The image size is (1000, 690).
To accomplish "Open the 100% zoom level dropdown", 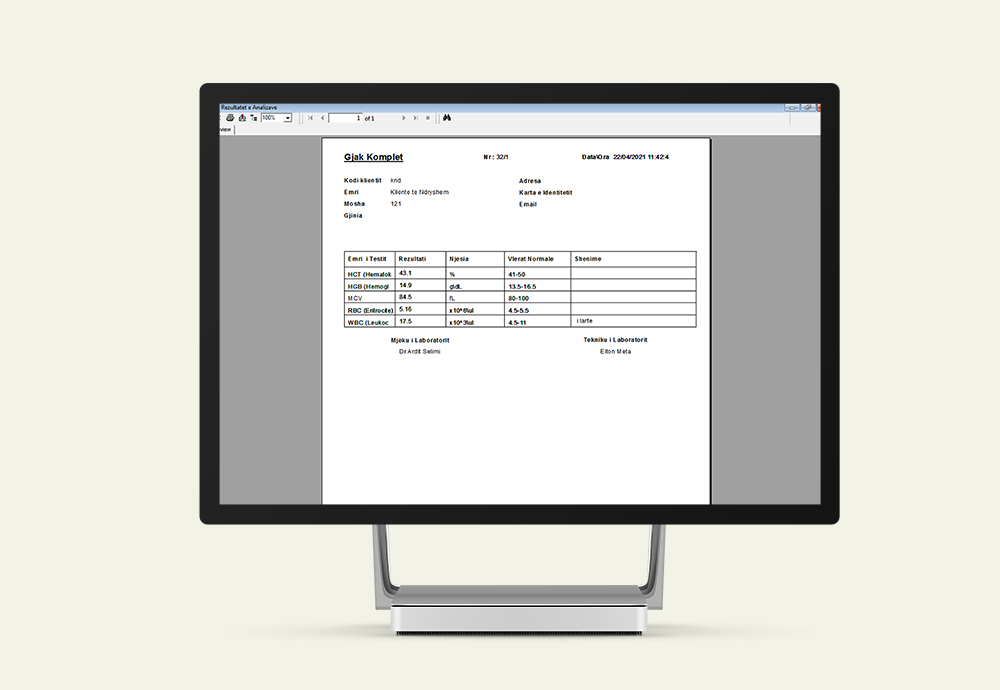I will coord(288,118).
